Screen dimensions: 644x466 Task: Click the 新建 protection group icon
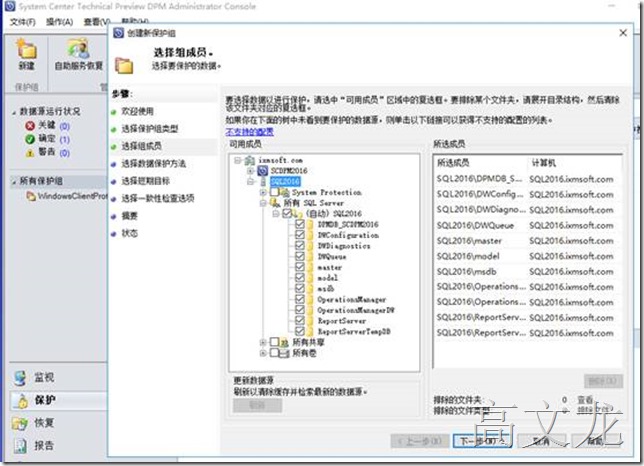coord(27,49)
